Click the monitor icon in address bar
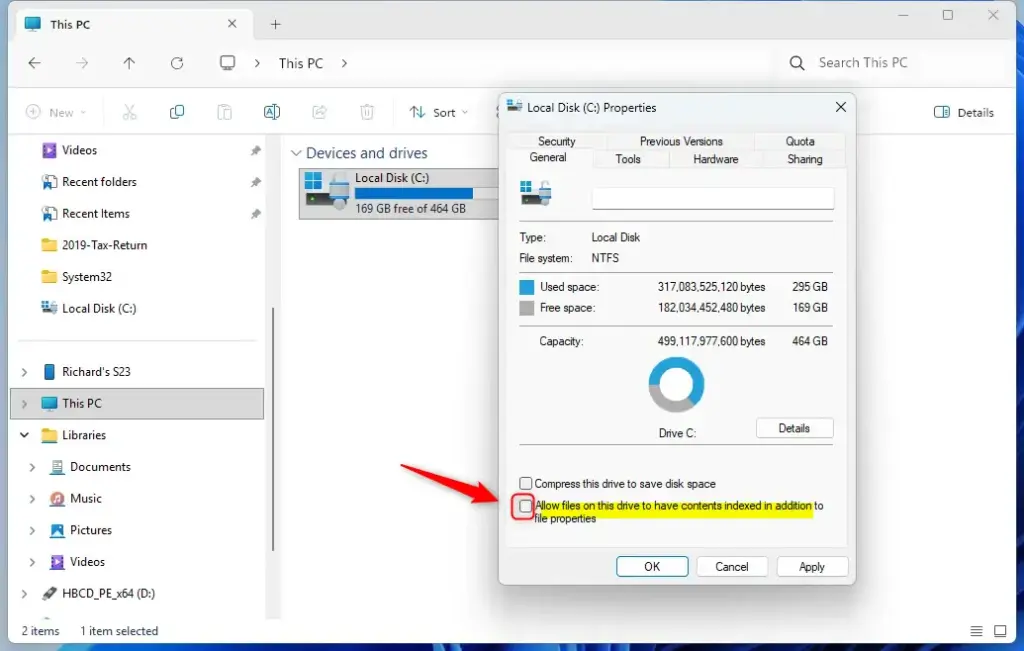1024x651 pixels. [227, 63]
